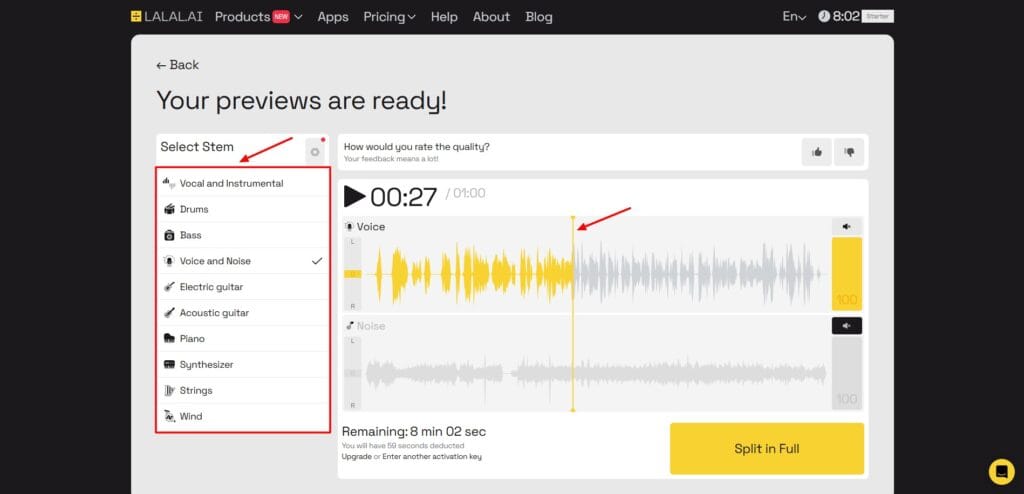Image resolution: width=1024 pixels, height=494 pixels.
Task: Unmute the Noise track speaker toggle
Action: click(x=847, y=326)
